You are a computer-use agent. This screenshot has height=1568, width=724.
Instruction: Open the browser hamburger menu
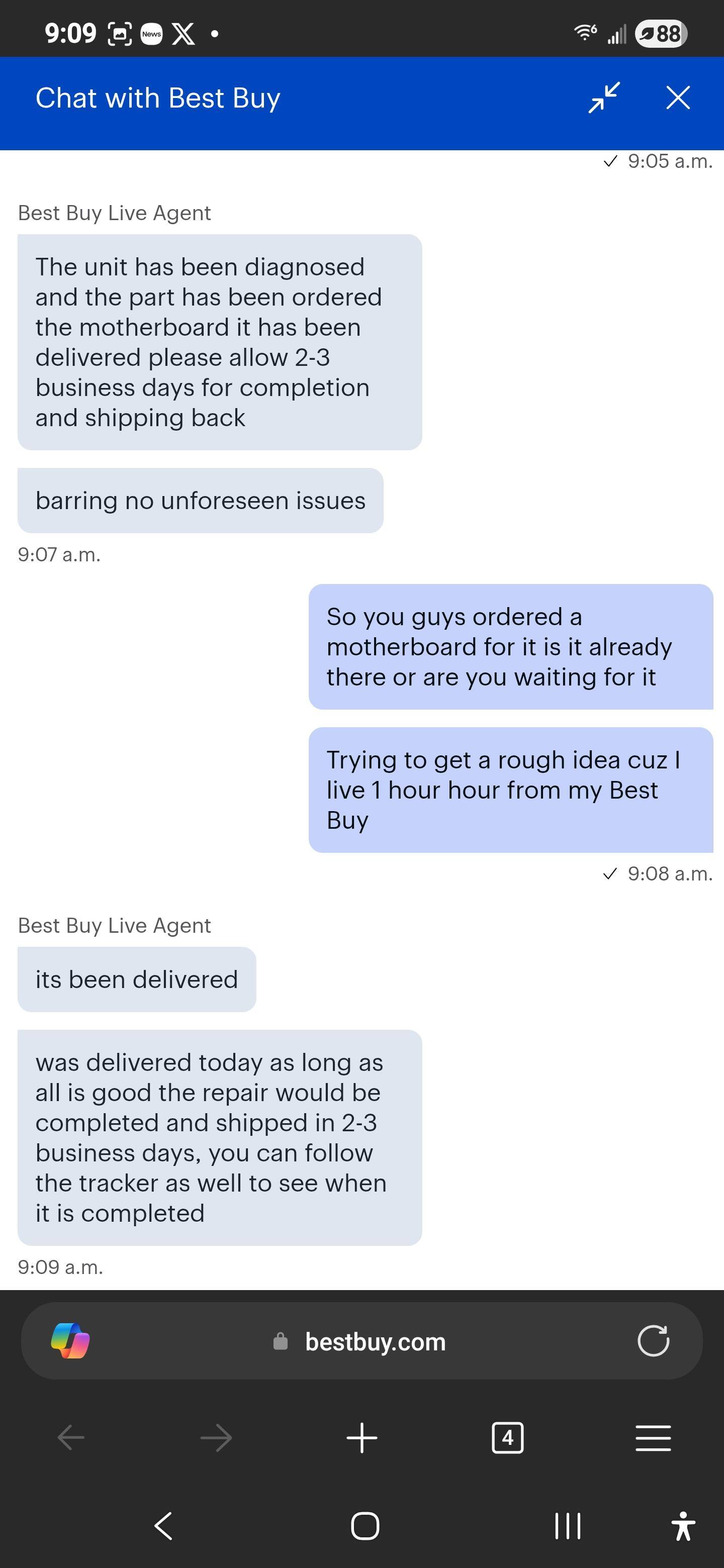(653, 1438)
